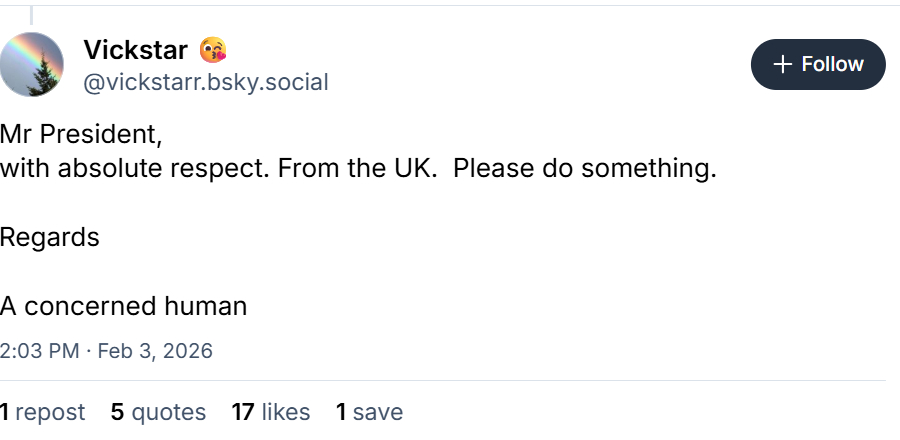Click the "with absolute respect" sentence

[135, 168]
